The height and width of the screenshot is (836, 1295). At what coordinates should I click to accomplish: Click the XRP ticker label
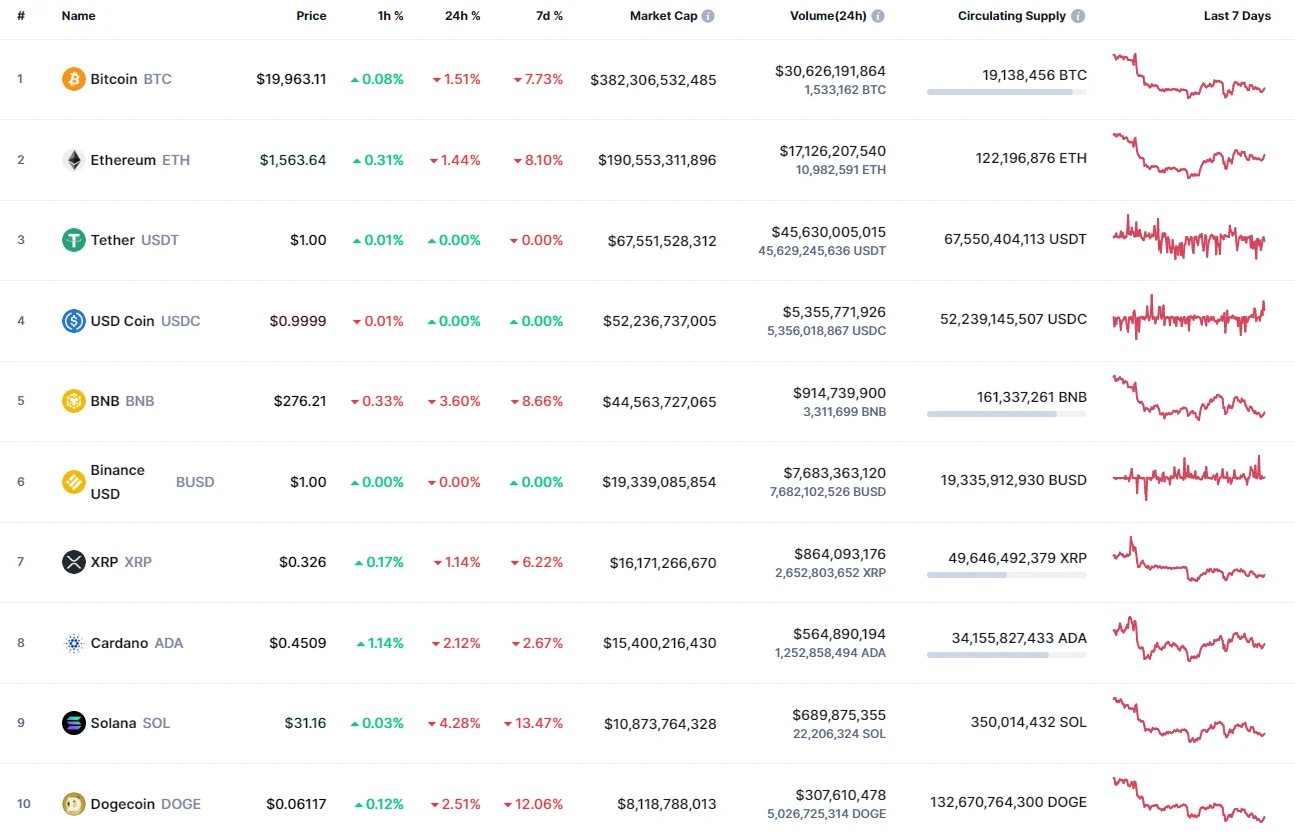click(139, 562)
